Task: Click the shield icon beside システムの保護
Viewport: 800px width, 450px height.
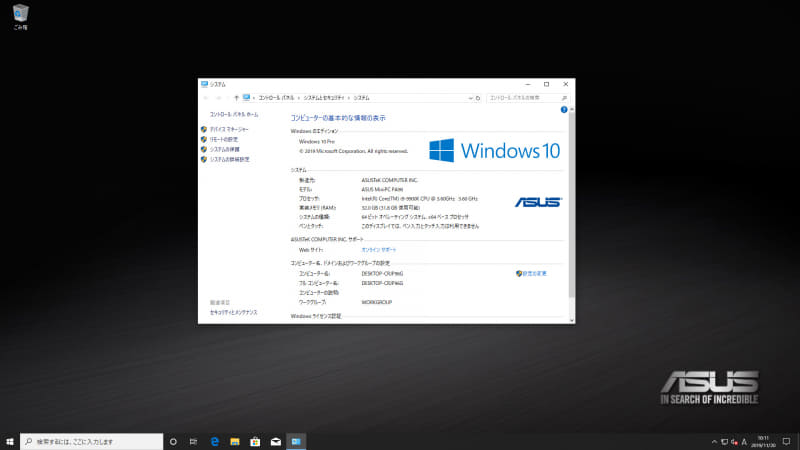Action: pyautogui.click(x=204, y=149)
